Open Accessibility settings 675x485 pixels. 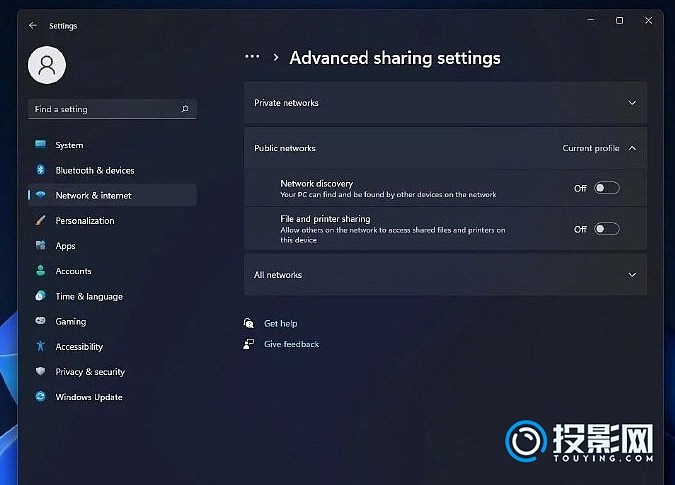pos(112,347)
